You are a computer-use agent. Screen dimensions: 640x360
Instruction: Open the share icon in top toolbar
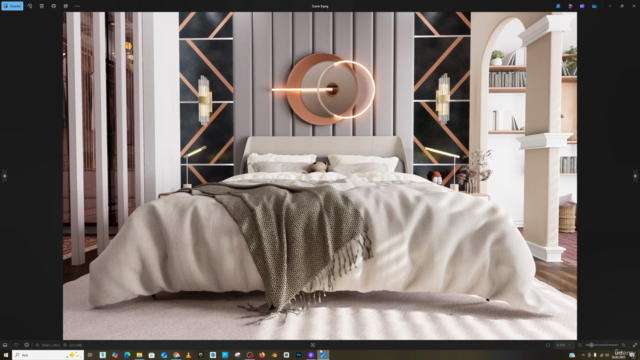click(x=65, y=6)
